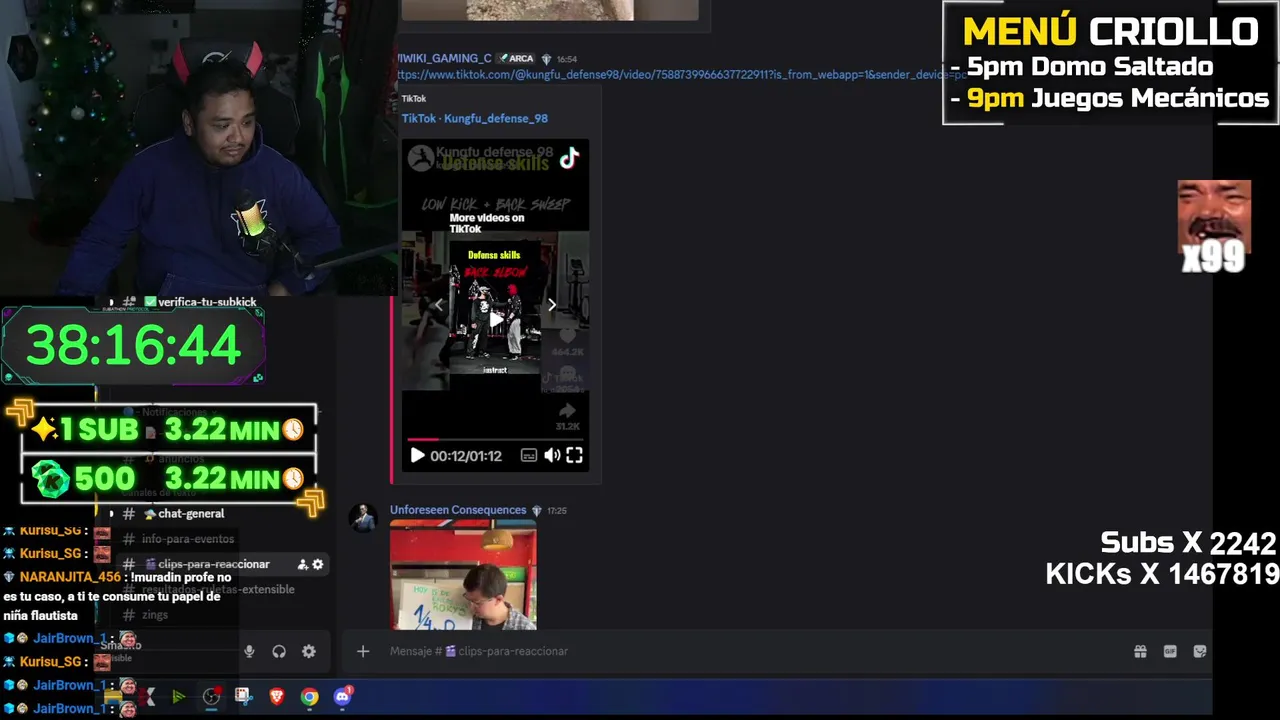This screenshot has height=720, width=1280.
Task: Mute the TikTok video volume
Action: click(x=552, y=456)
